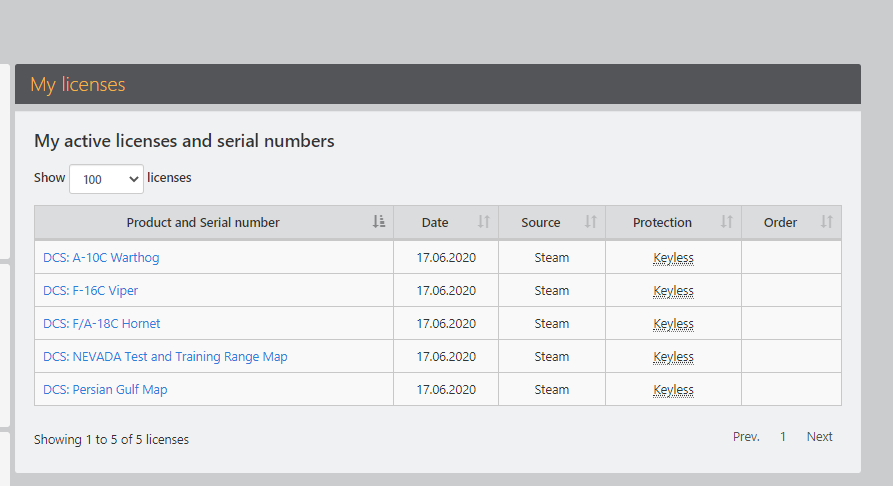The width and height of the screenshot is (893, 486).
Task: Go to previous page with Prev.
Action: [x=746, y=436]
